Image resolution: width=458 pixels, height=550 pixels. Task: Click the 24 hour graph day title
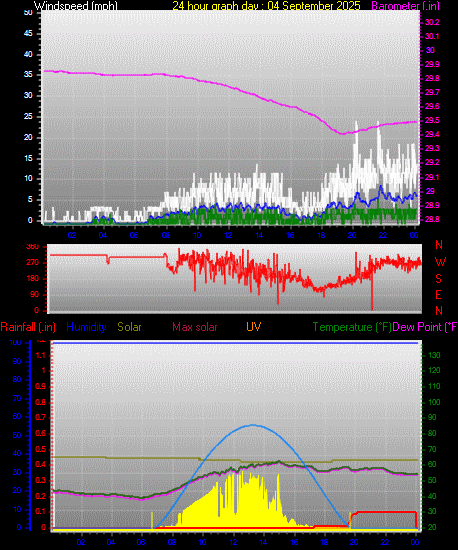[x=266, y=6]
